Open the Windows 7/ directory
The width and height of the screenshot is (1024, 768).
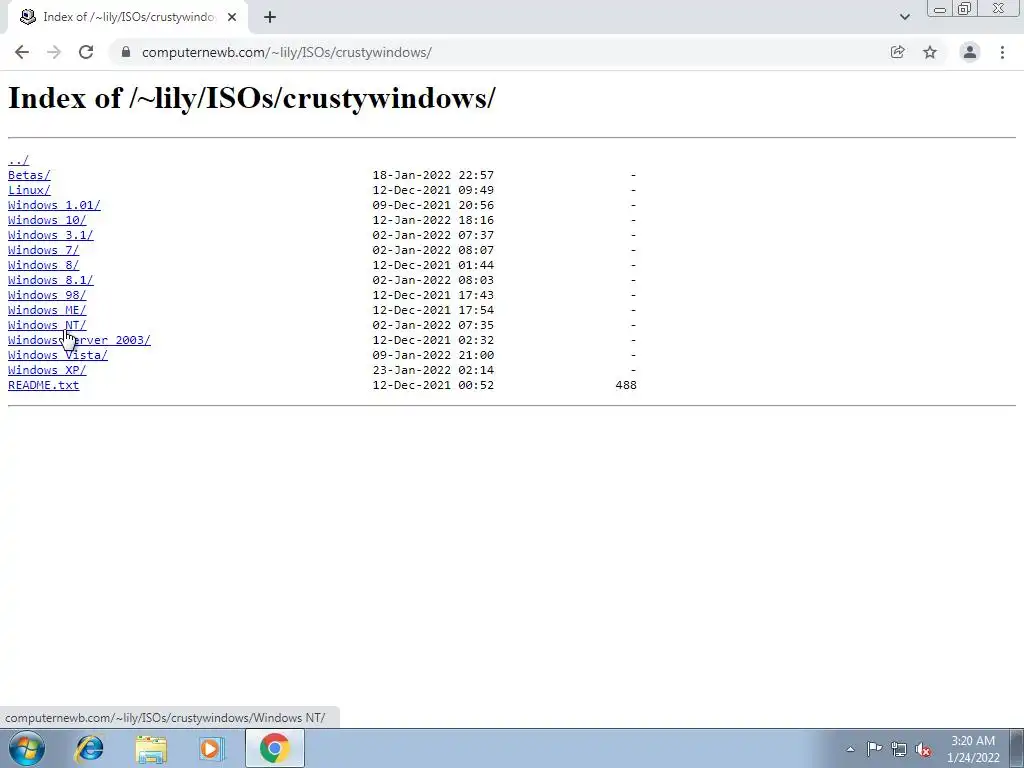pos(44,250)
